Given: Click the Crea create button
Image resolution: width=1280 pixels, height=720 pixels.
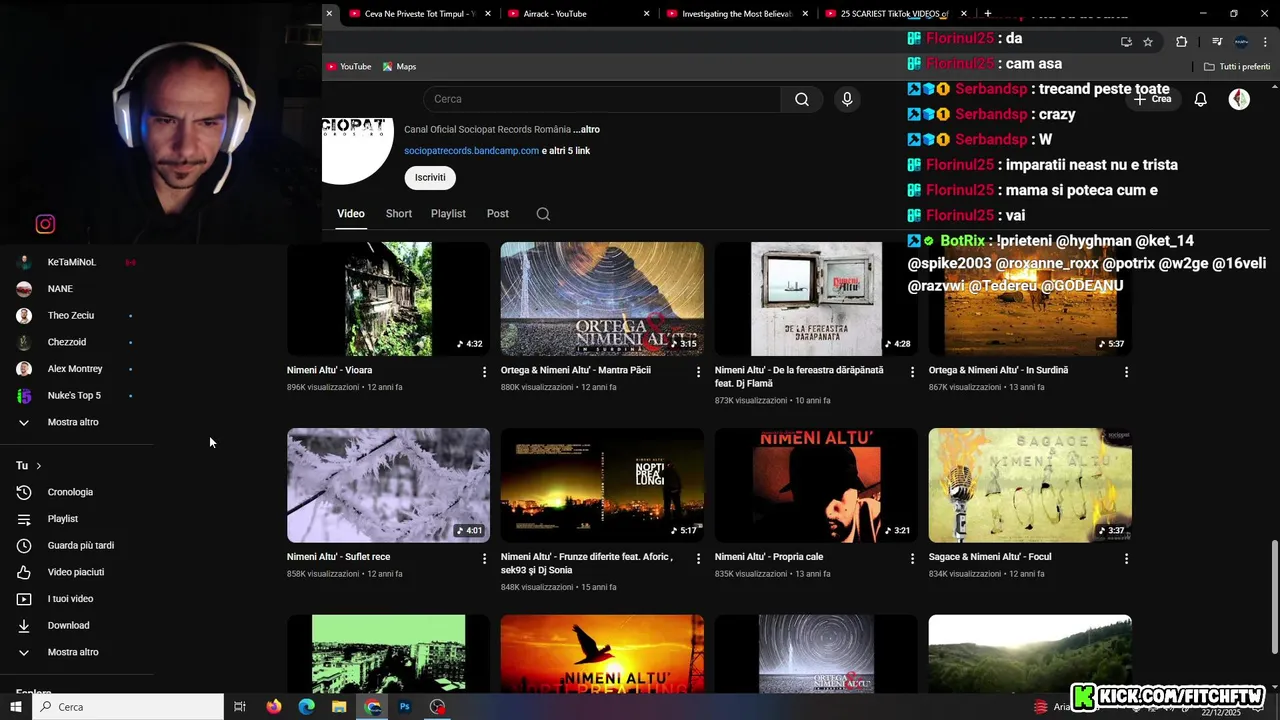Looking at the screenshot, I should tap(1152, 99).
